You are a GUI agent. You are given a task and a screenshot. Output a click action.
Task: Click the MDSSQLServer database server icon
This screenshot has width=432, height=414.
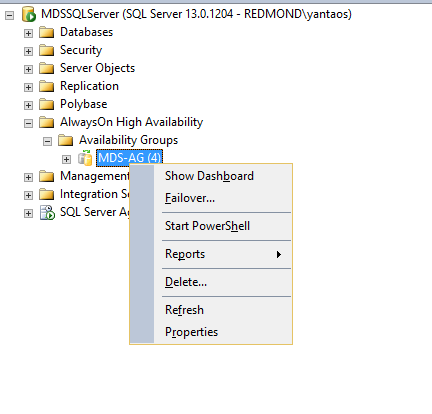pyautogui.click(x=29, y=14)
